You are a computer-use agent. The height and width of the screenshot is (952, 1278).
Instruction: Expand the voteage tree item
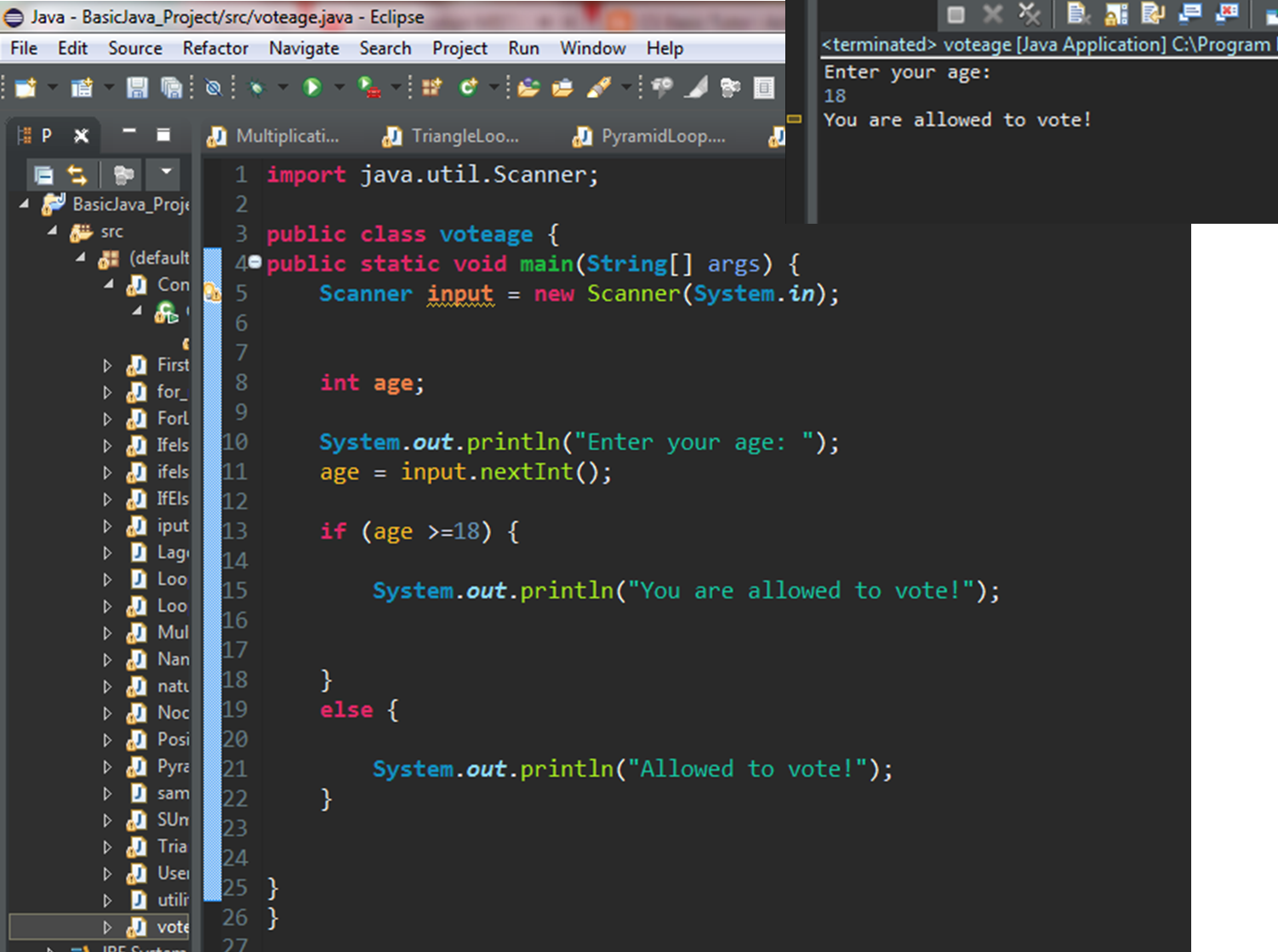tap(109, 926)
